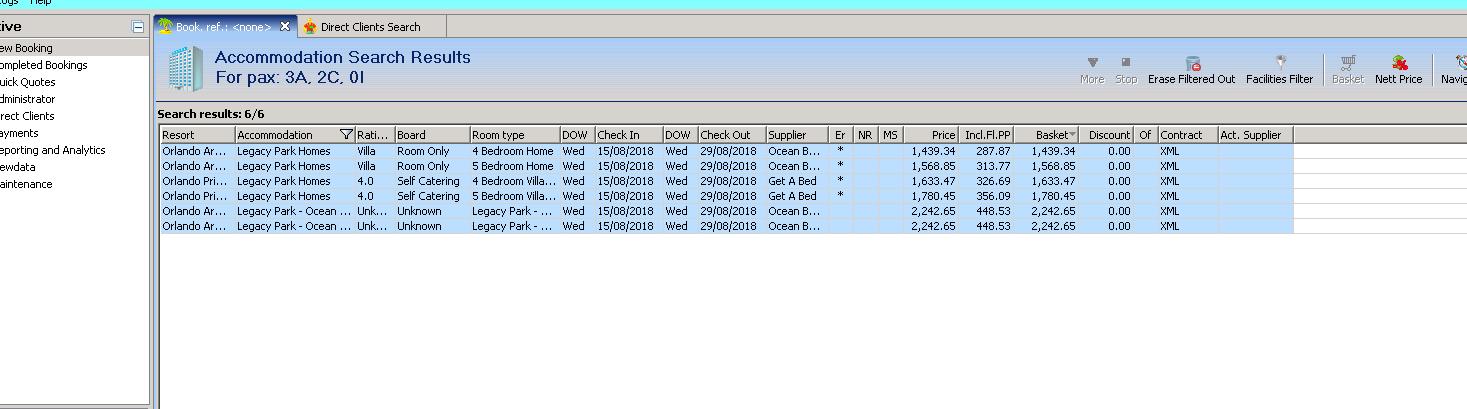Click the Erase Filtered Out bin icon

point(1192,63)
